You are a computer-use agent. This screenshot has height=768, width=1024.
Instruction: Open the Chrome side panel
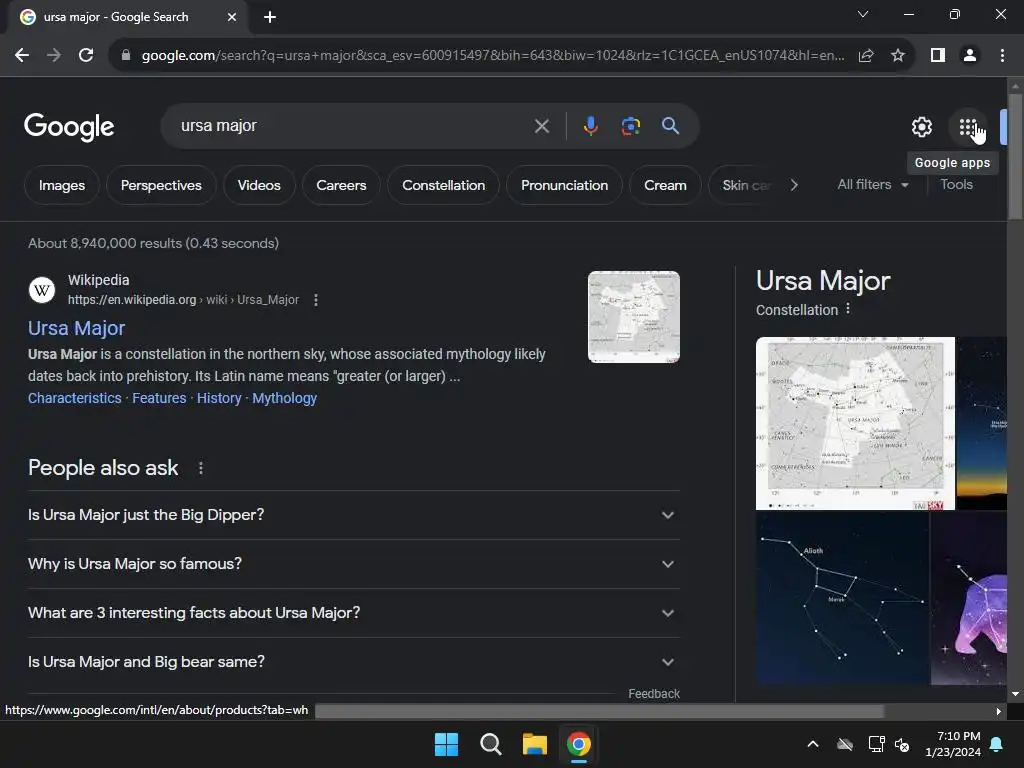(x=938, y=56)
